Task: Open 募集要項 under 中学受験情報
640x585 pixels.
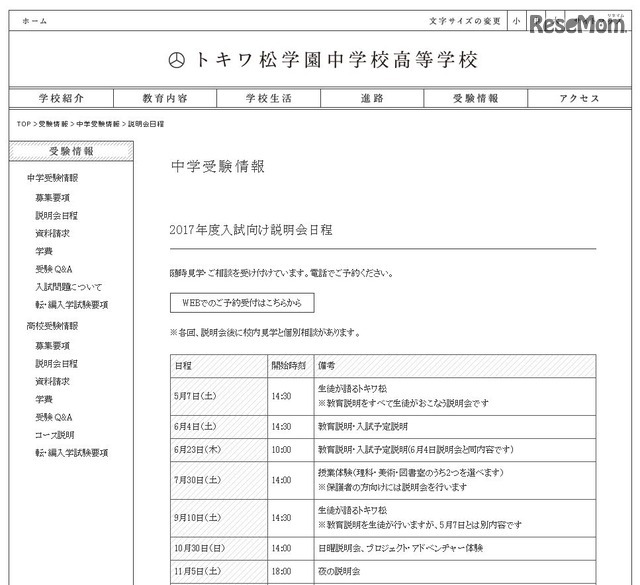Action: (x=53, y=198)
